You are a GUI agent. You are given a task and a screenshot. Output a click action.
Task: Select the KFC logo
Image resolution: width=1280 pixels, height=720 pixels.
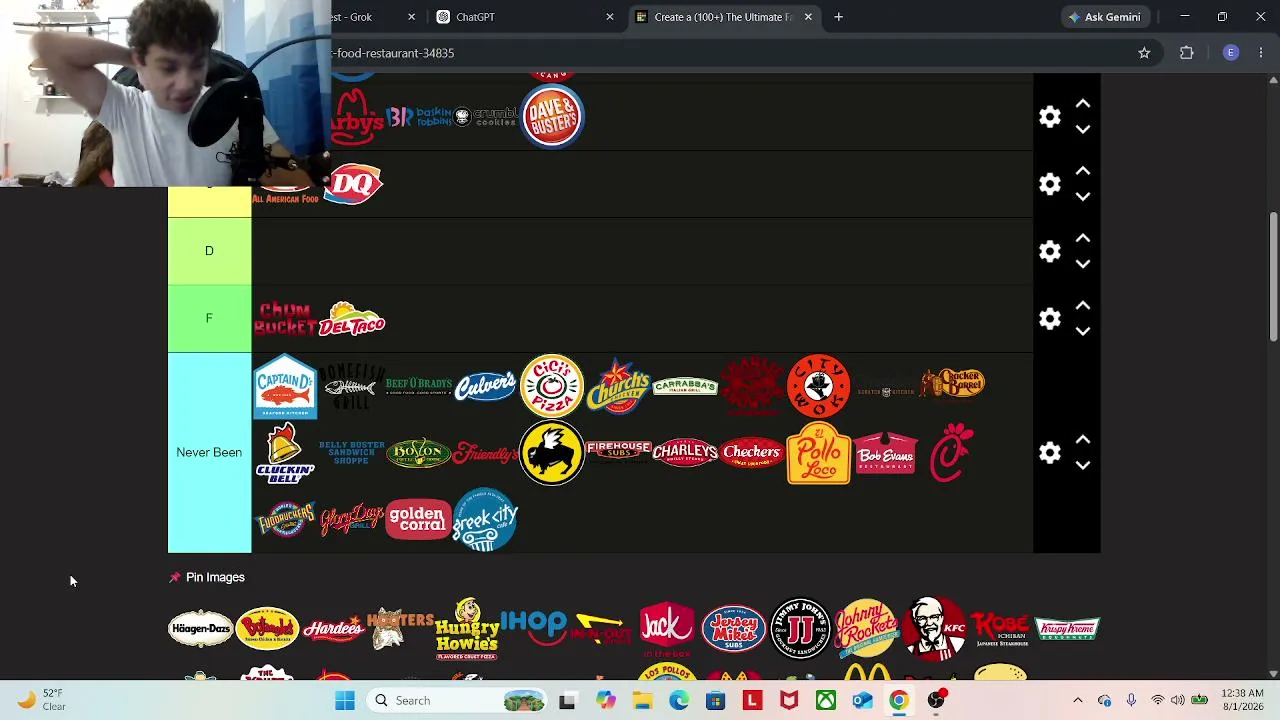(933, 629)
